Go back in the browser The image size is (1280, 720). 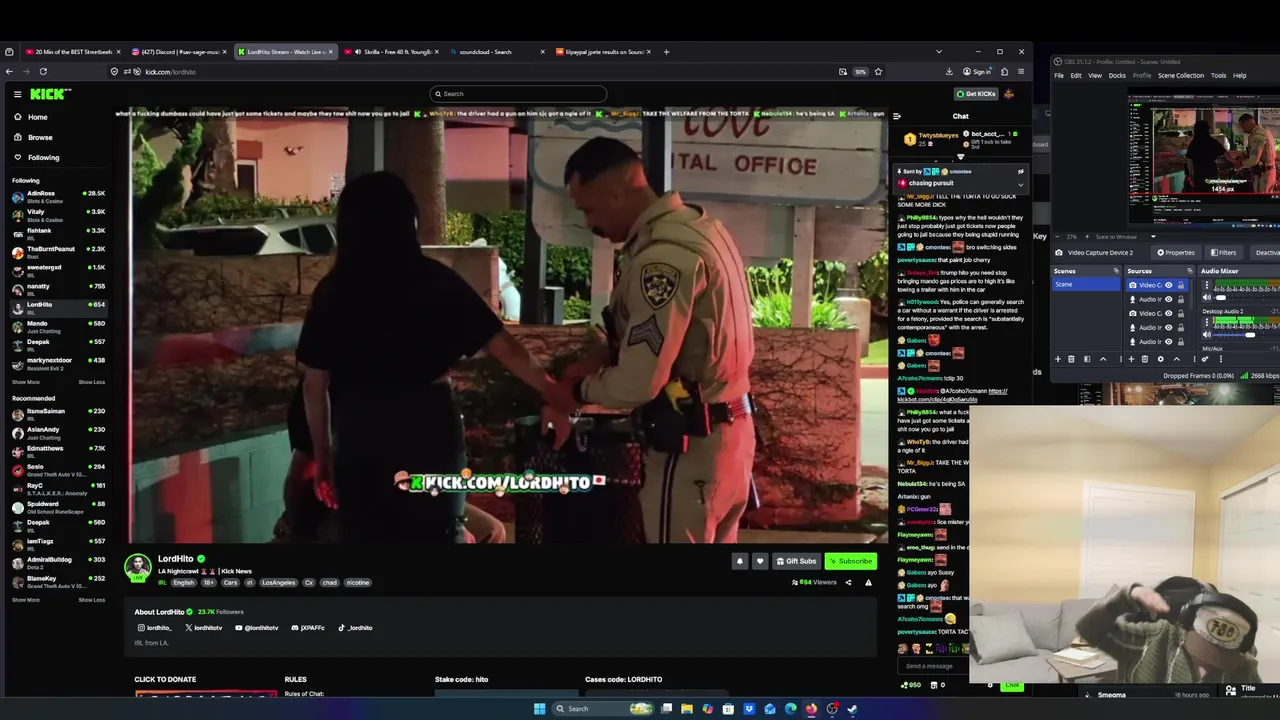pos(9,71)
